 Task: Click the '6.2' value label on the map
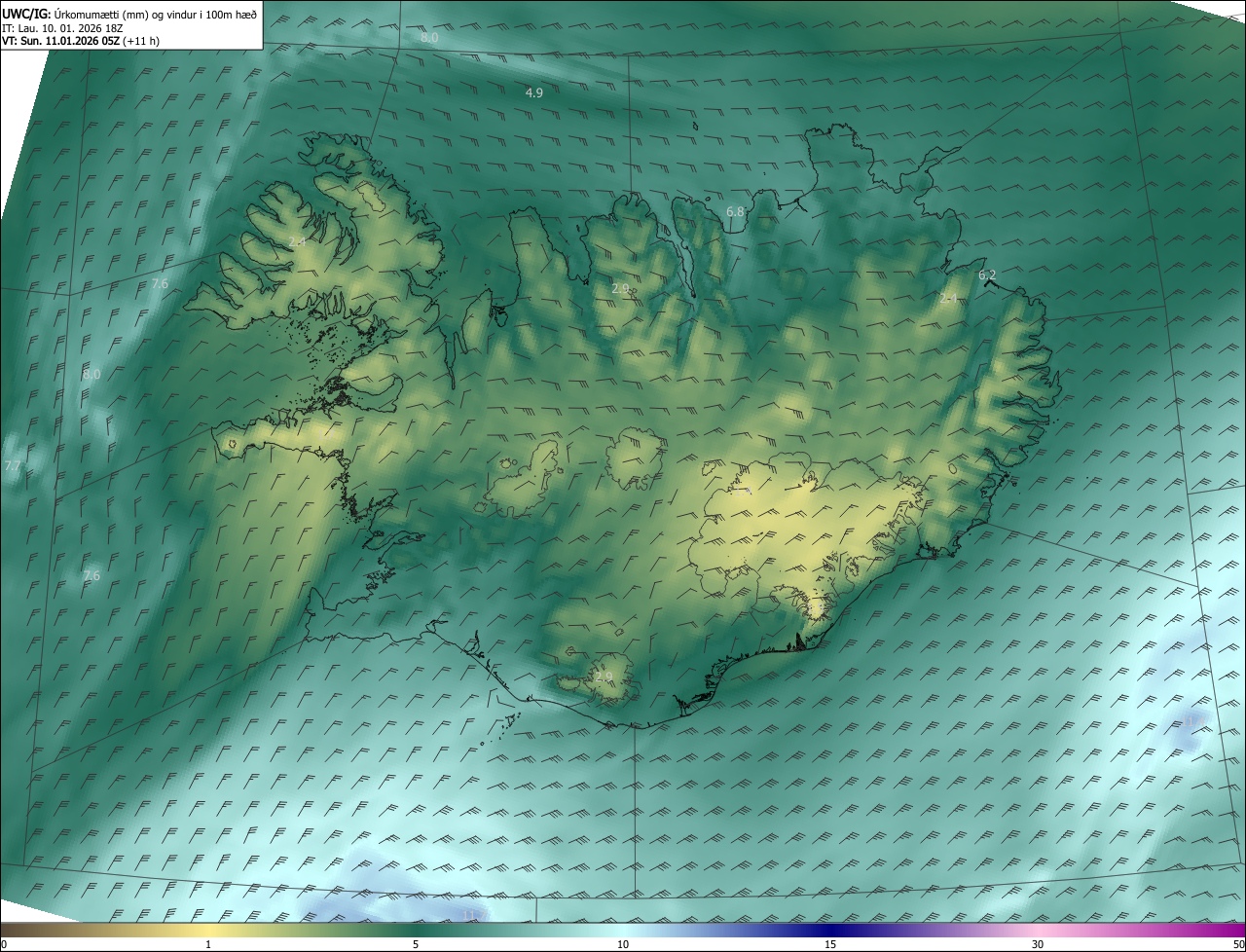(987, 275)
